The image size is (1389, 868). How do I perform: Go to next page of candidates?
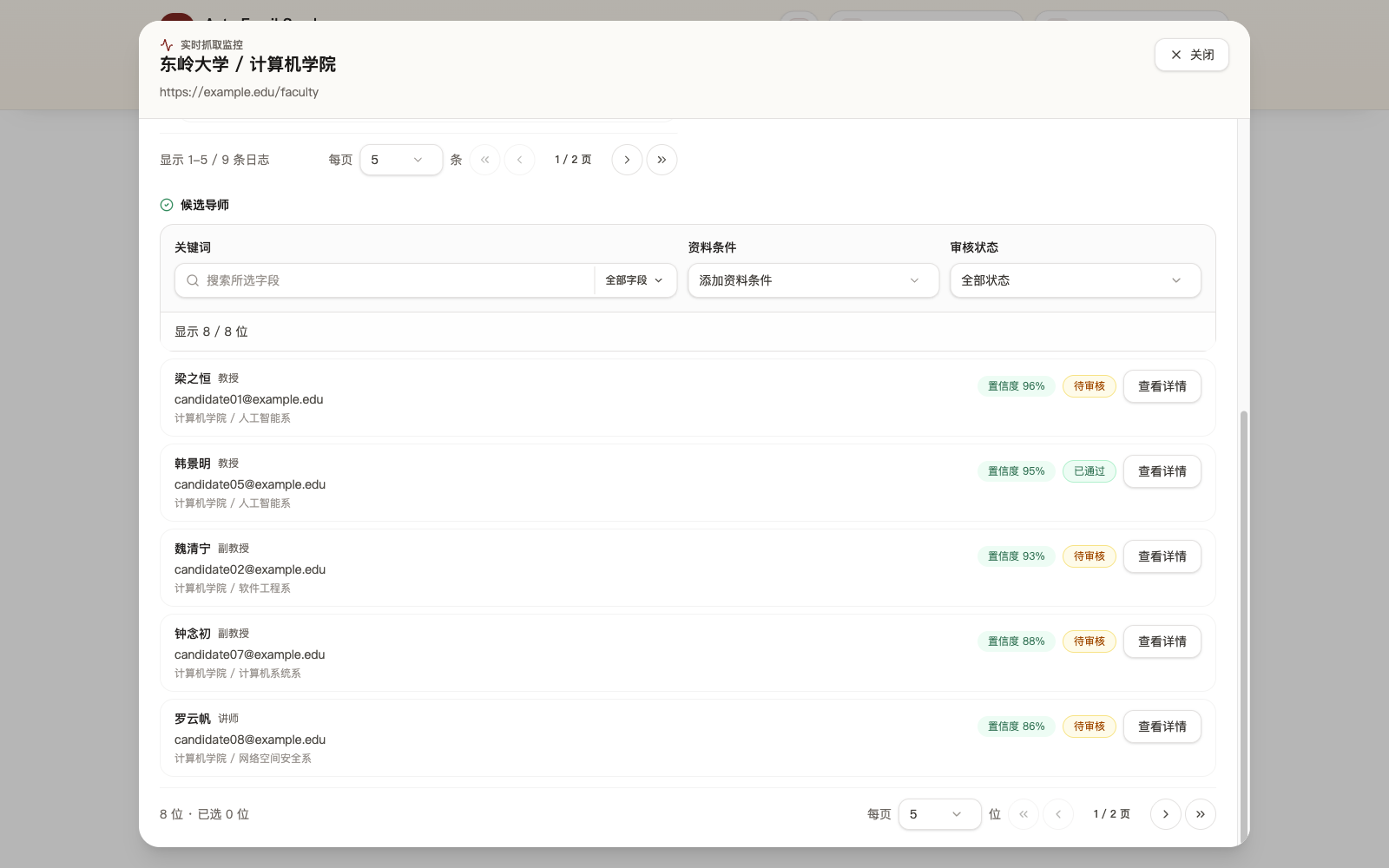click(1166, 814)
